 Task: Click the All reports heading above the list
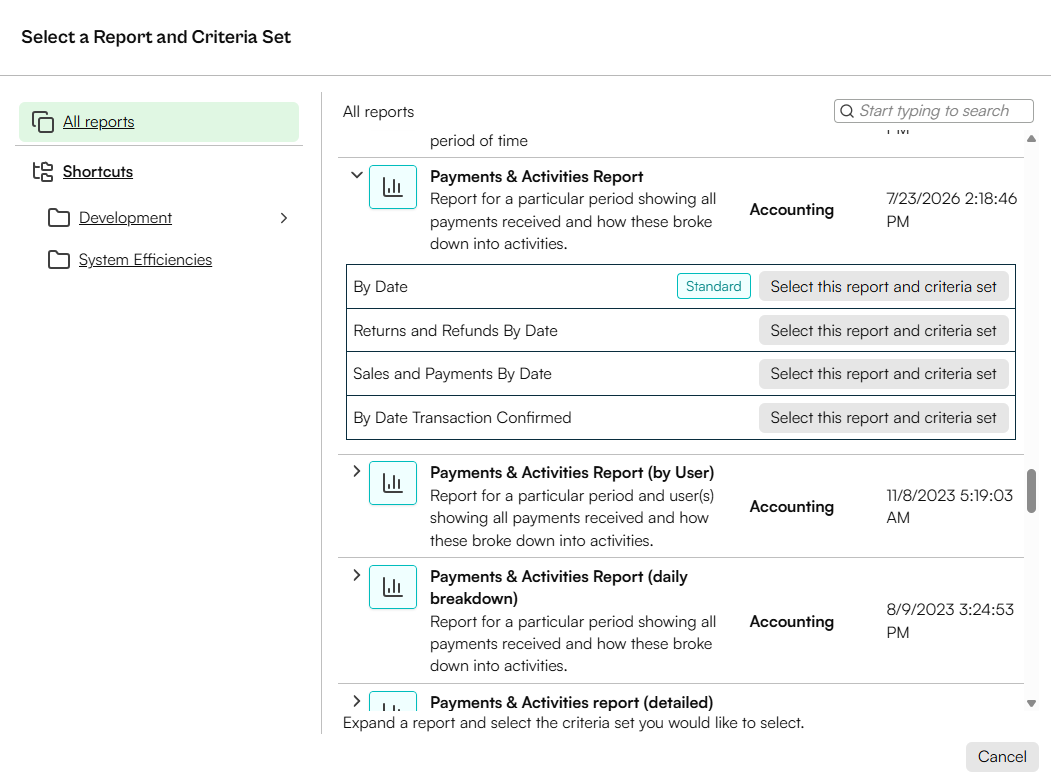378,112
